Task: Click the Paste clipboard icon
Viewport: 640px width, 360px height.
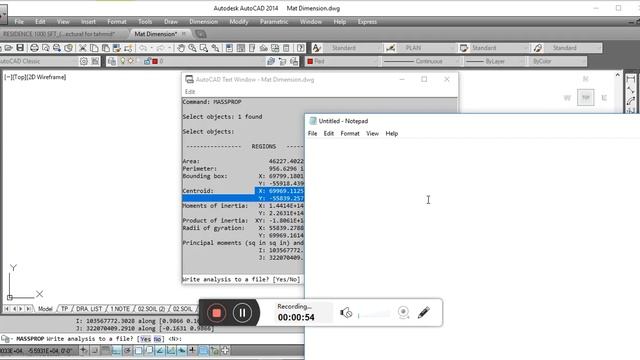Action: click(105, 48)
